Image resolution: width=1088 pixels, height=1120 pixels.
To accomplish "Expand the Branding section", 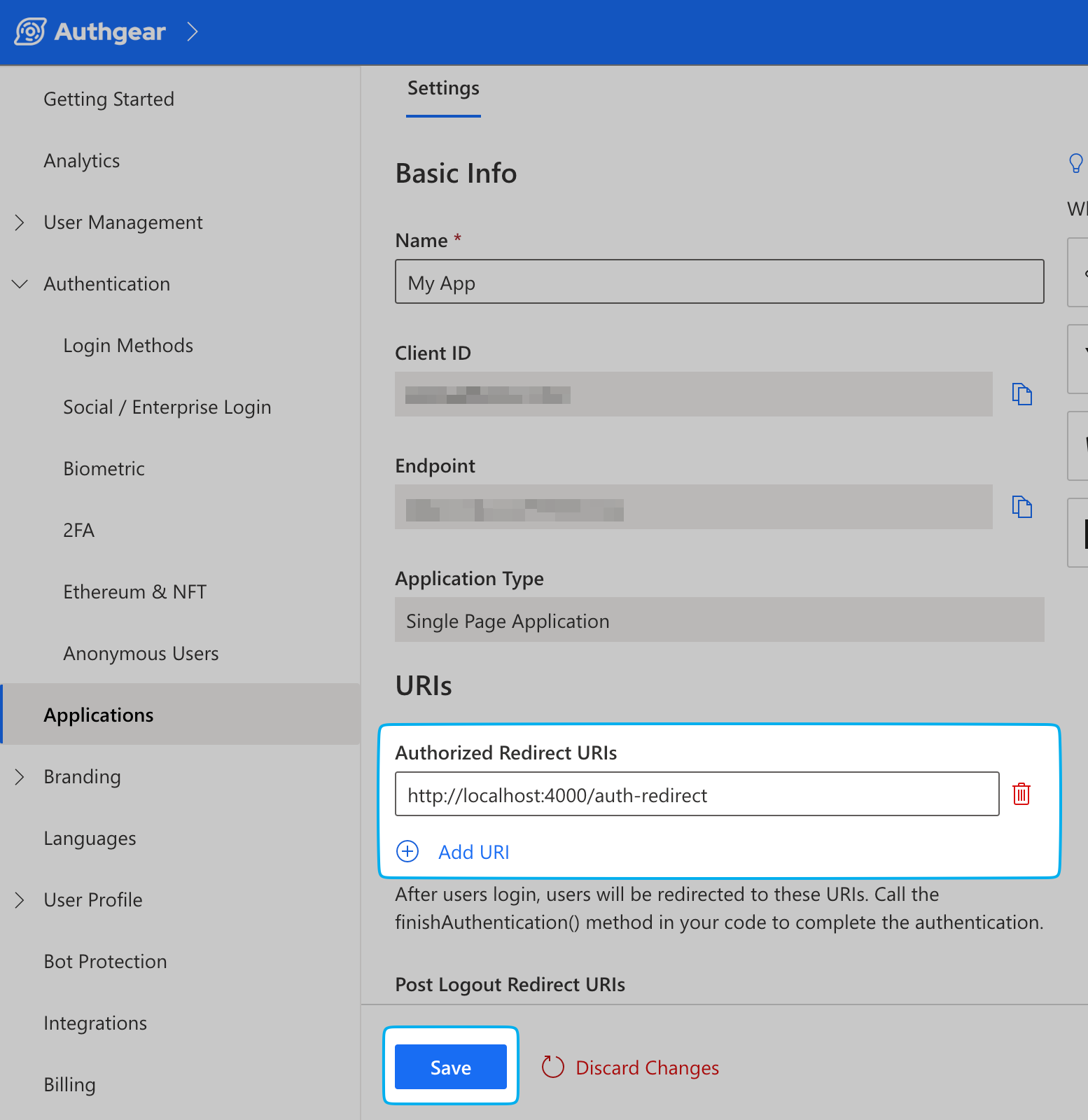I will [20, 777].
